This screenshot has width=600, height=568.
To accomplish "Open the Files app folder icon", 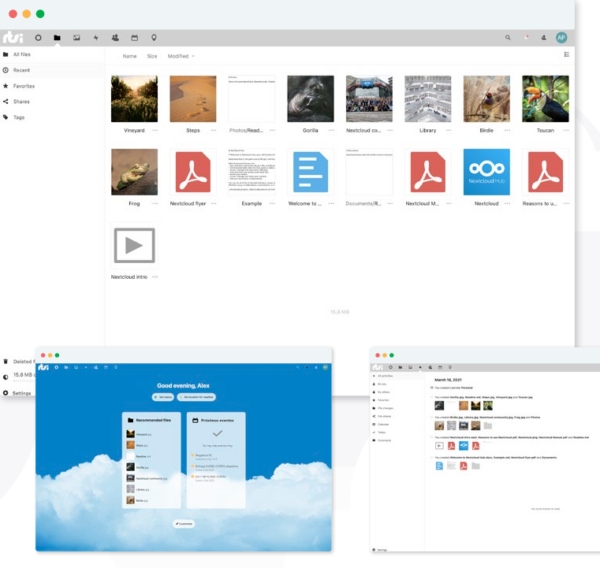I will [x=57, y=37].
